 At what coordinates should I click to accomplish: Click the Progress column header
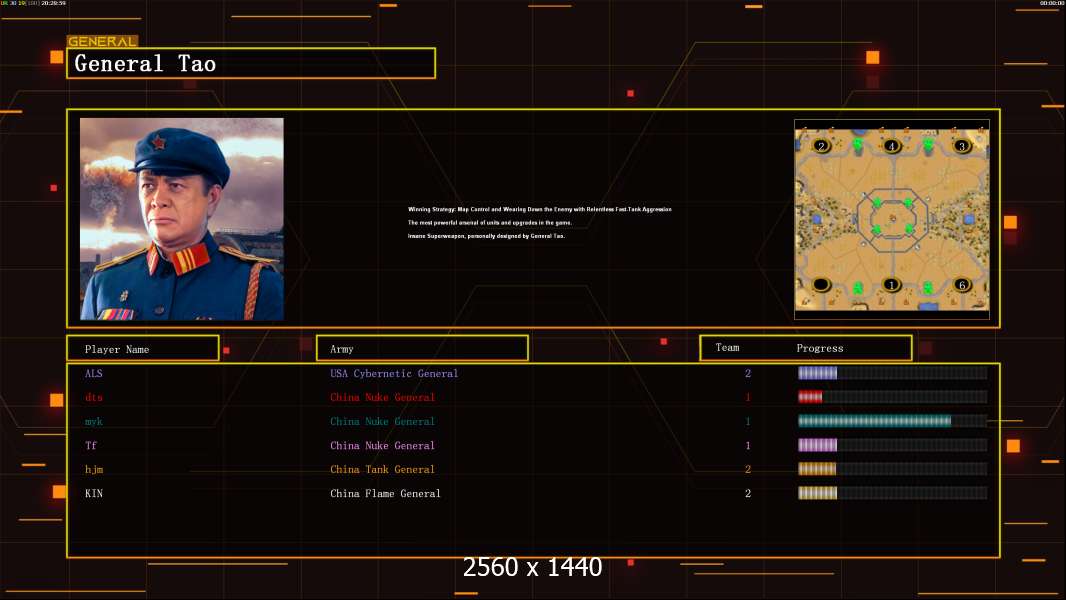click(x=820, y=348)
